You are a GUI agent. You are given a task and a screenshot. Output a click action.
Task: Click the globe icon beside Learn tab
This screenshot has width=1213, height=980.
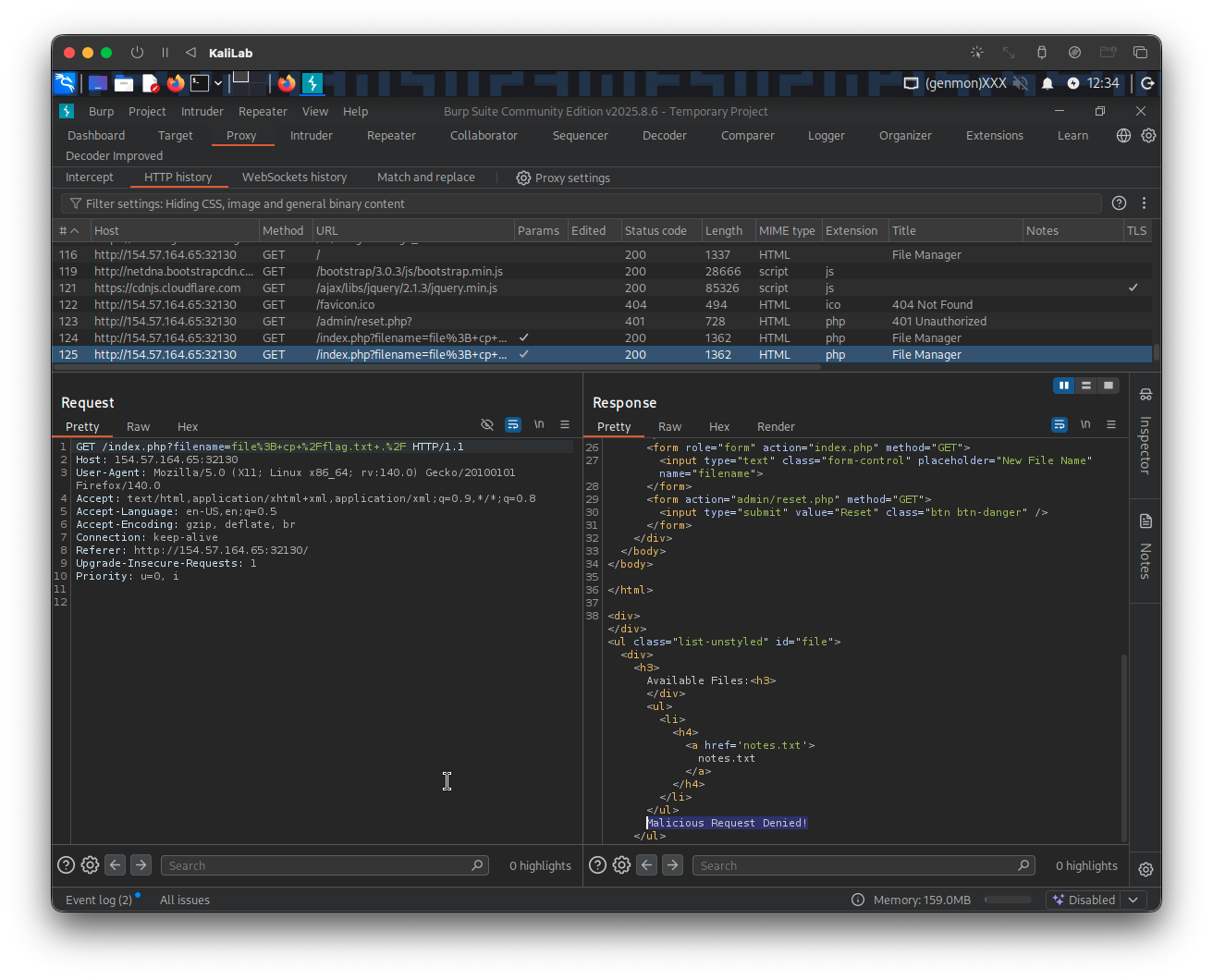(x=1123, y=135)
